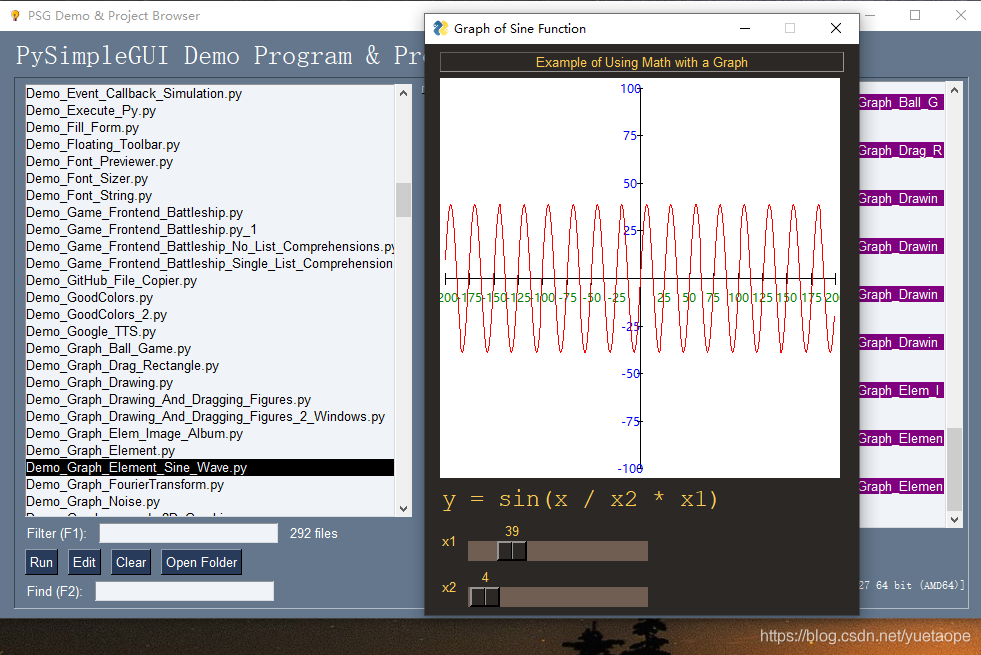The width and height of the screenshot is (981, 655).
Task: Click the sine wave graph canvas
Action: coord(639,278)
